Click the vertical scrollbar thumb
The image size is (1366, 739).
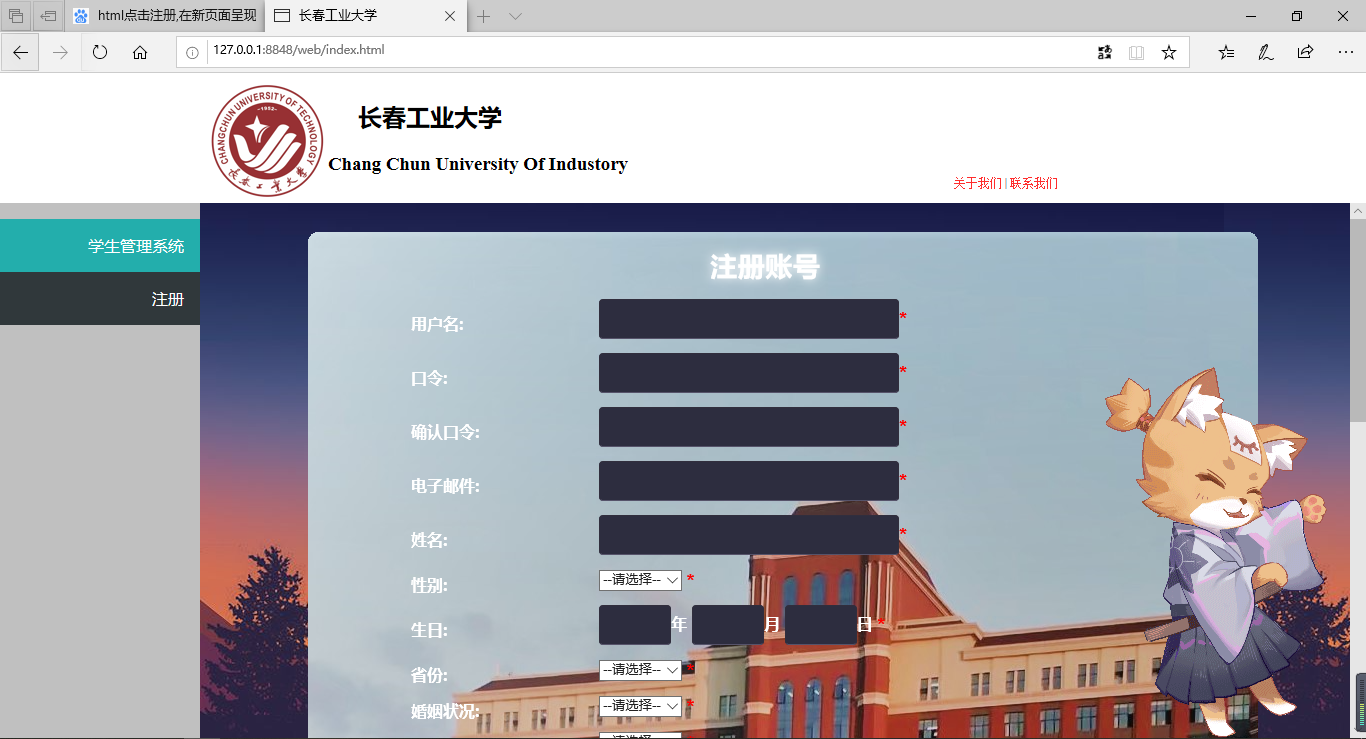coord(1358,320)
